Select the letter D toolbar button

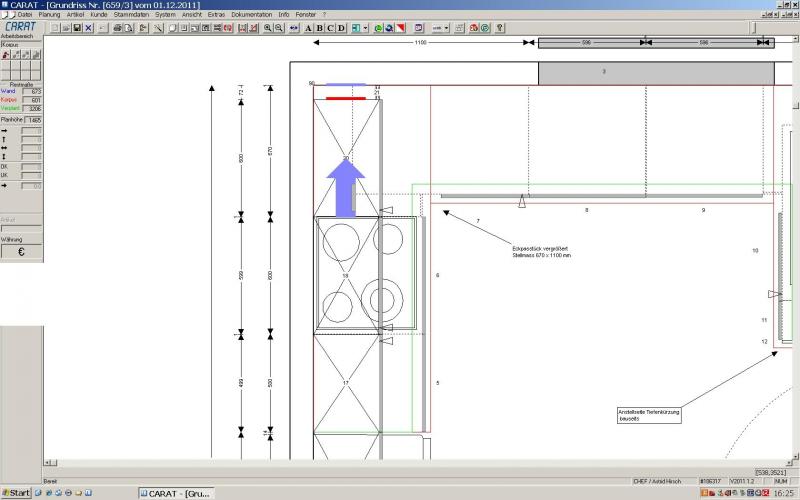tap(341, 28)
